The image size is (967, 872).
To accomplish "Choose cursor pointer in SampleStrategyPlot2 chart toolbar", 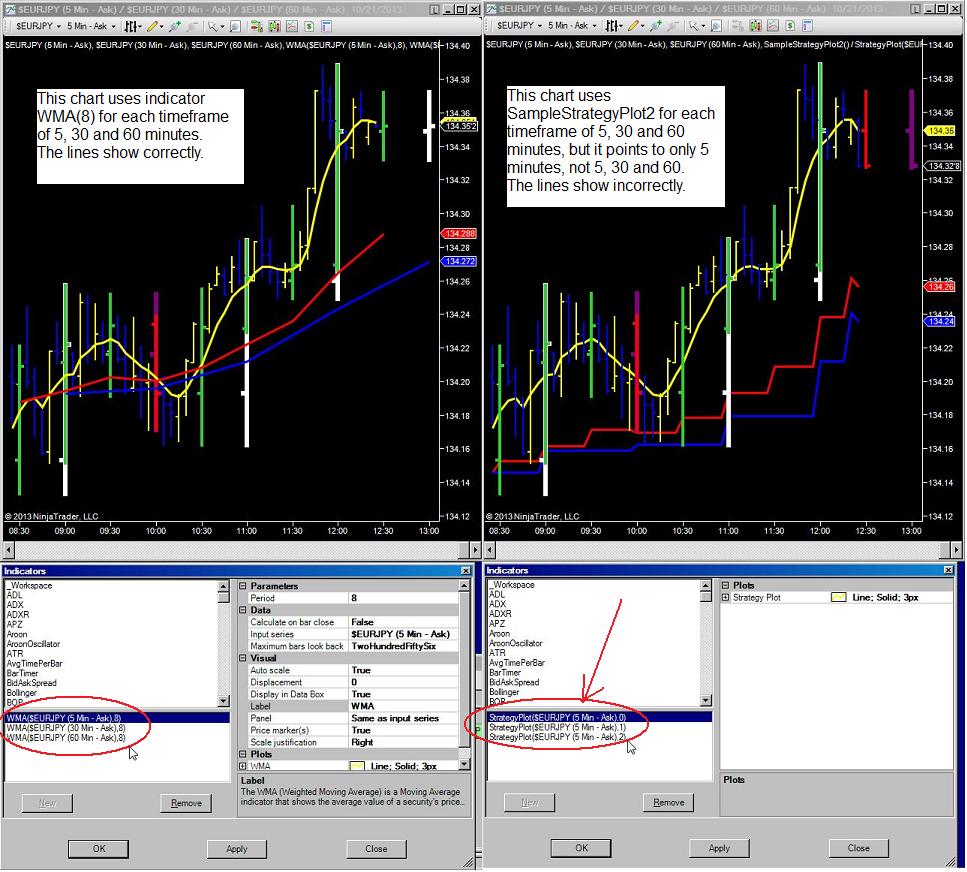I will (695, 26).
